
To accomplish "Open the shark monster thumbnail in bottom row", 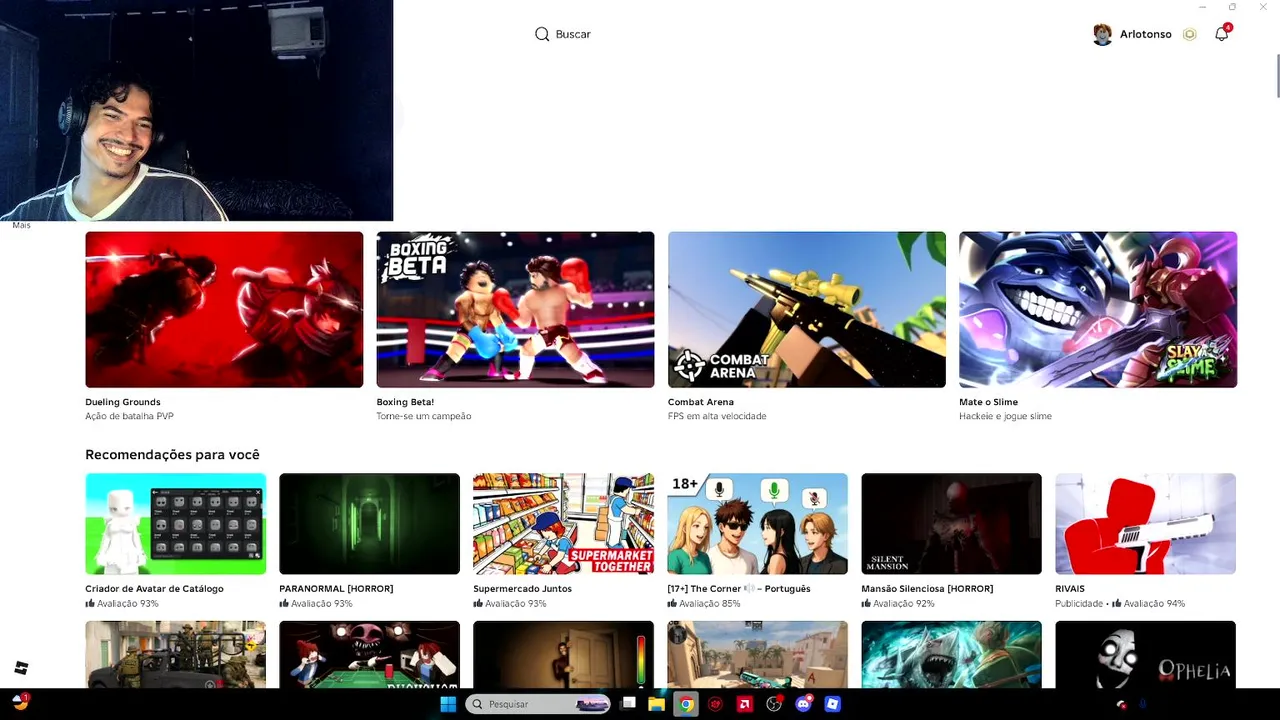I will tap(951, 654).
